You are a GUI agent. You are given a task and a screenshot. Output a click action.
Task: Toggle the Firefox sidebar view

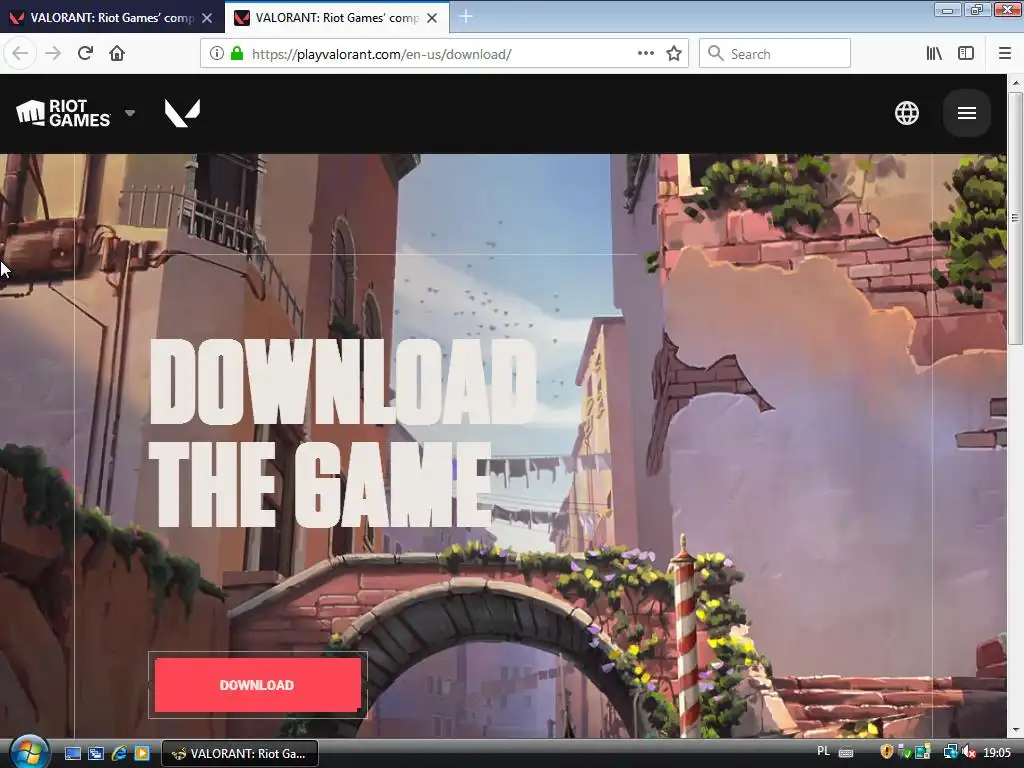point(966,54)
